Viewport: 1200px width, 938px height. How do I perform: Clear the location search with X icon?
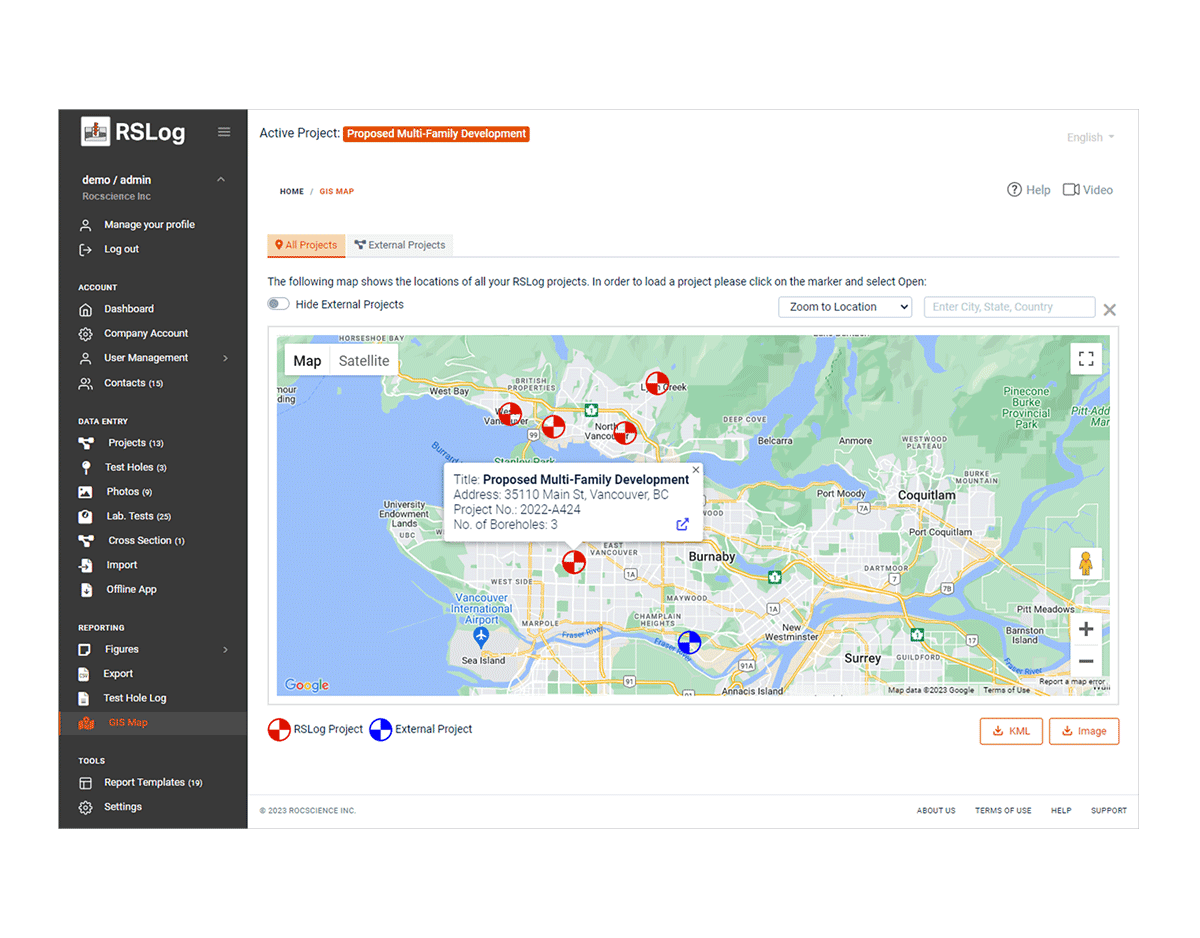pyautogui.click(x=1109, y=309)
